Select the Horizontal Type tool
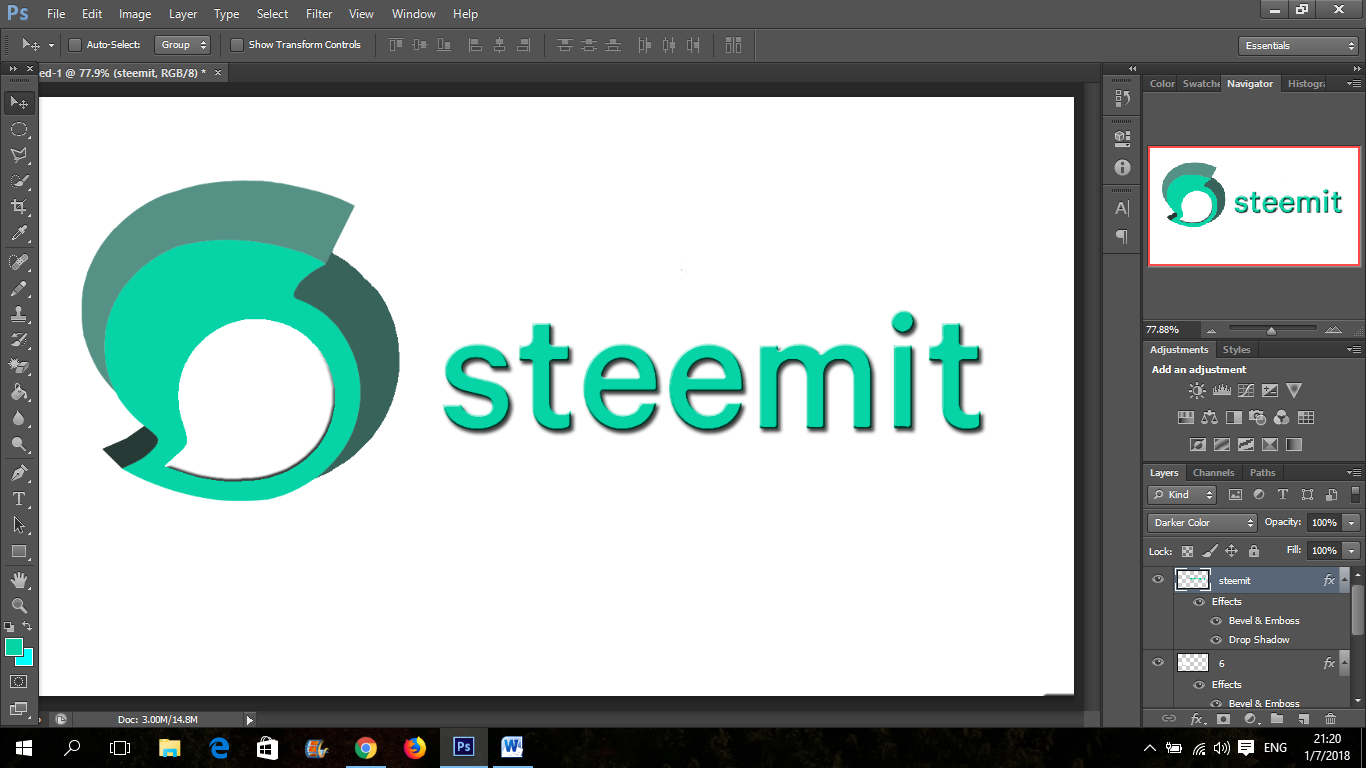This screenshot has height=768, width=1366. pos(19,498)
